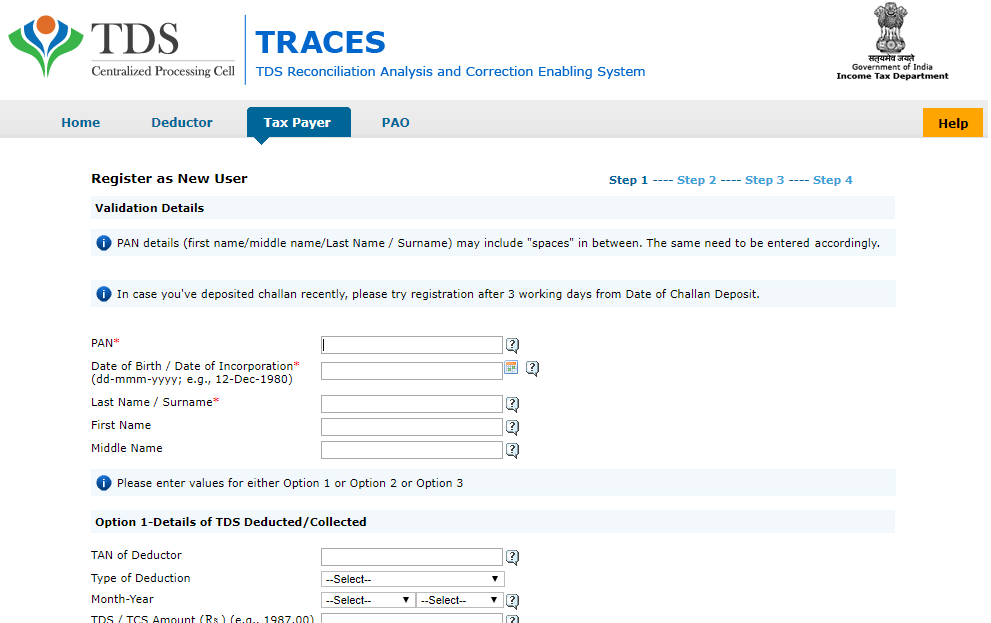Click the Step 2 link
The width and height of the screenshot is (991, 623).
point(696,180)
